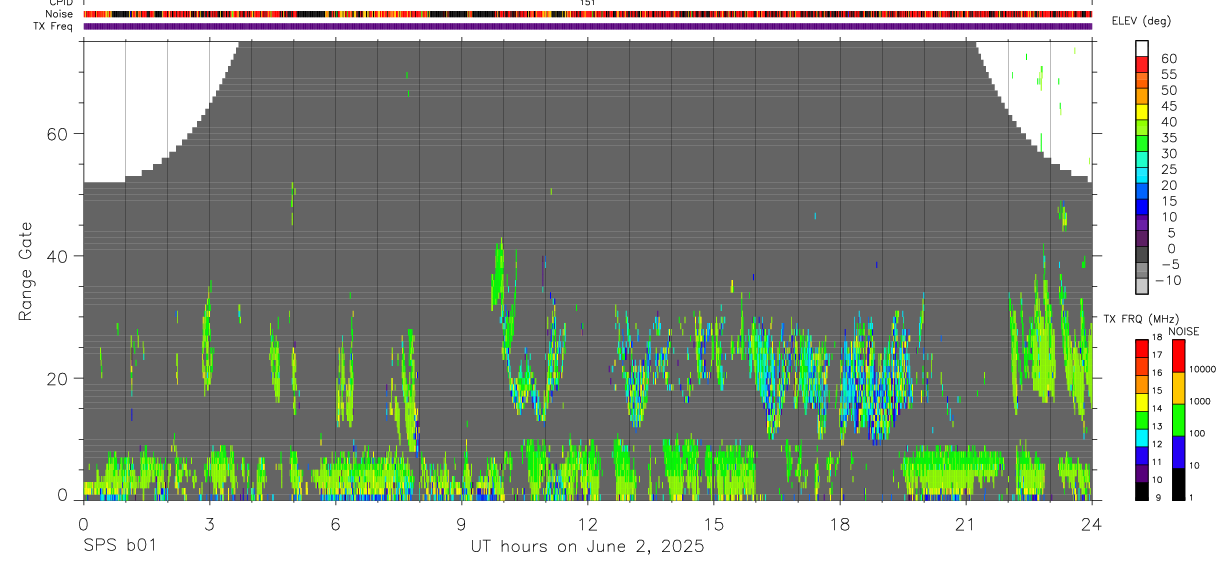Pick NOISE blue band between 10 and 100
This screenshot has height=567, width=1228.
pos(1177,451)
